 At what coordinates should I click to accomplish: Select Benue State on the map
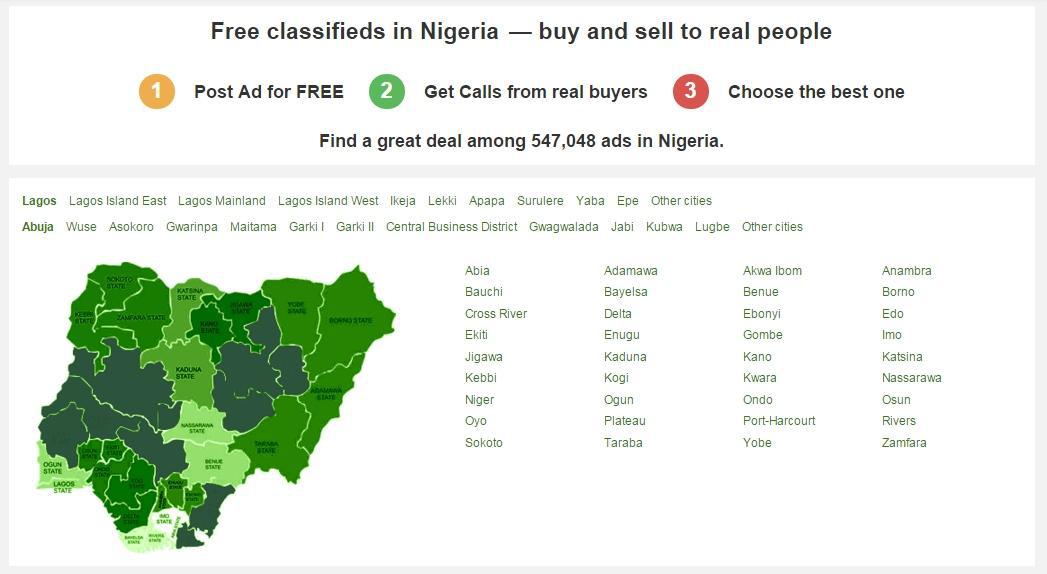[x=213, y=464]
